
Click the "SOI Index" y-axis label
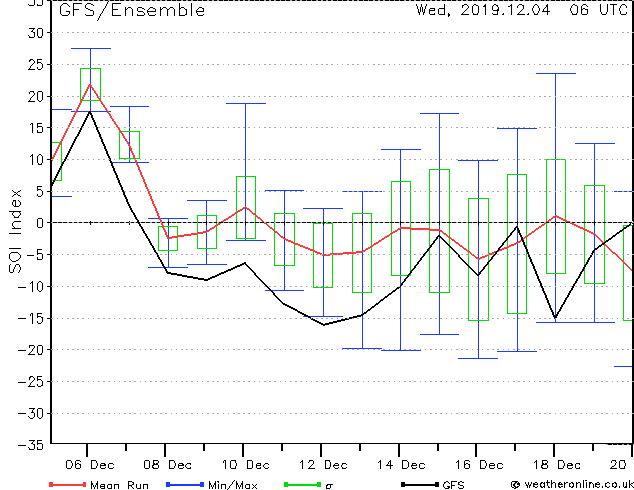coord(15,231)
